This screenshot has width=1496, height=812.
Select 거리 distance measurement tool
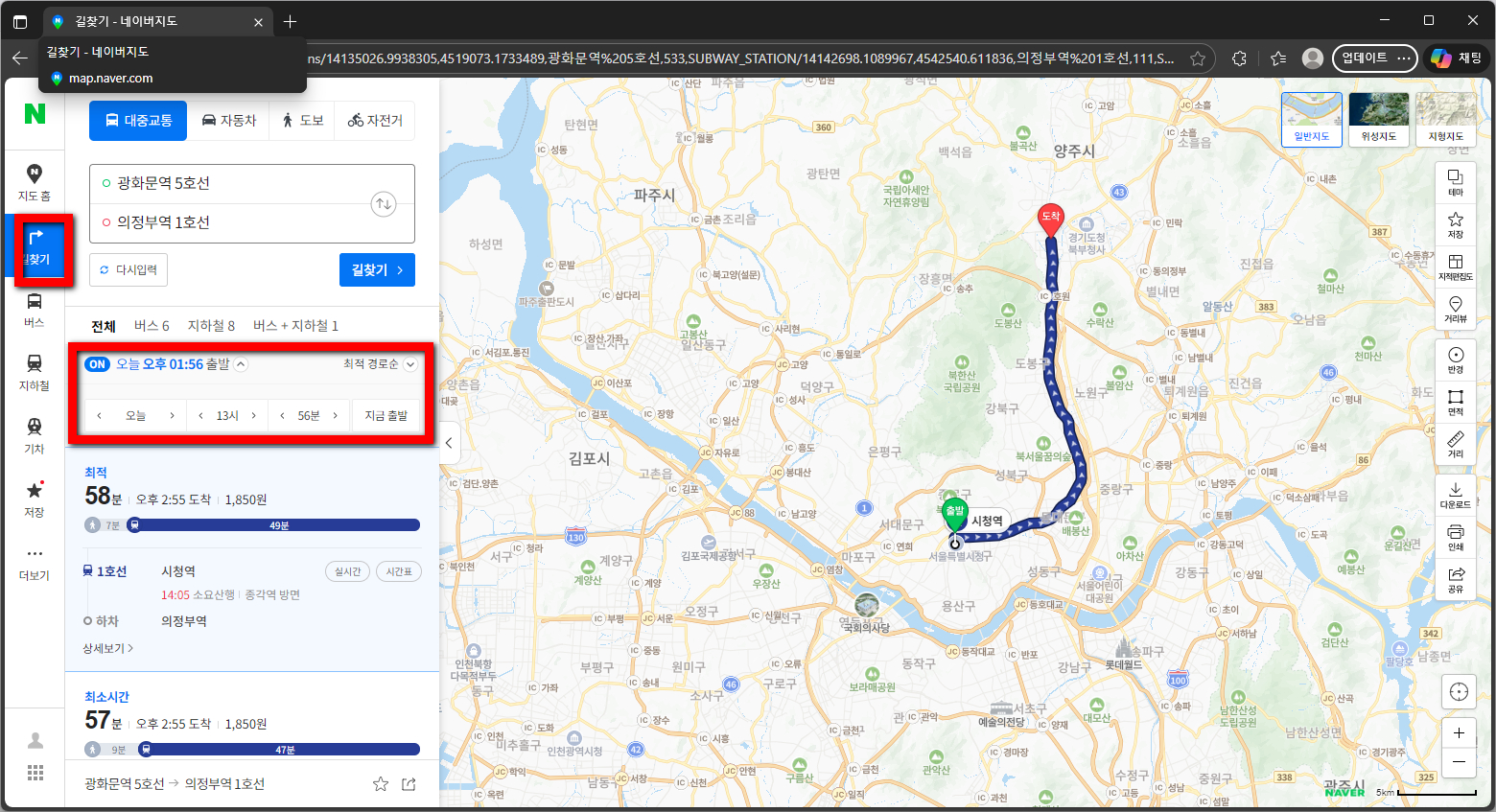(x=1456, y=445)
